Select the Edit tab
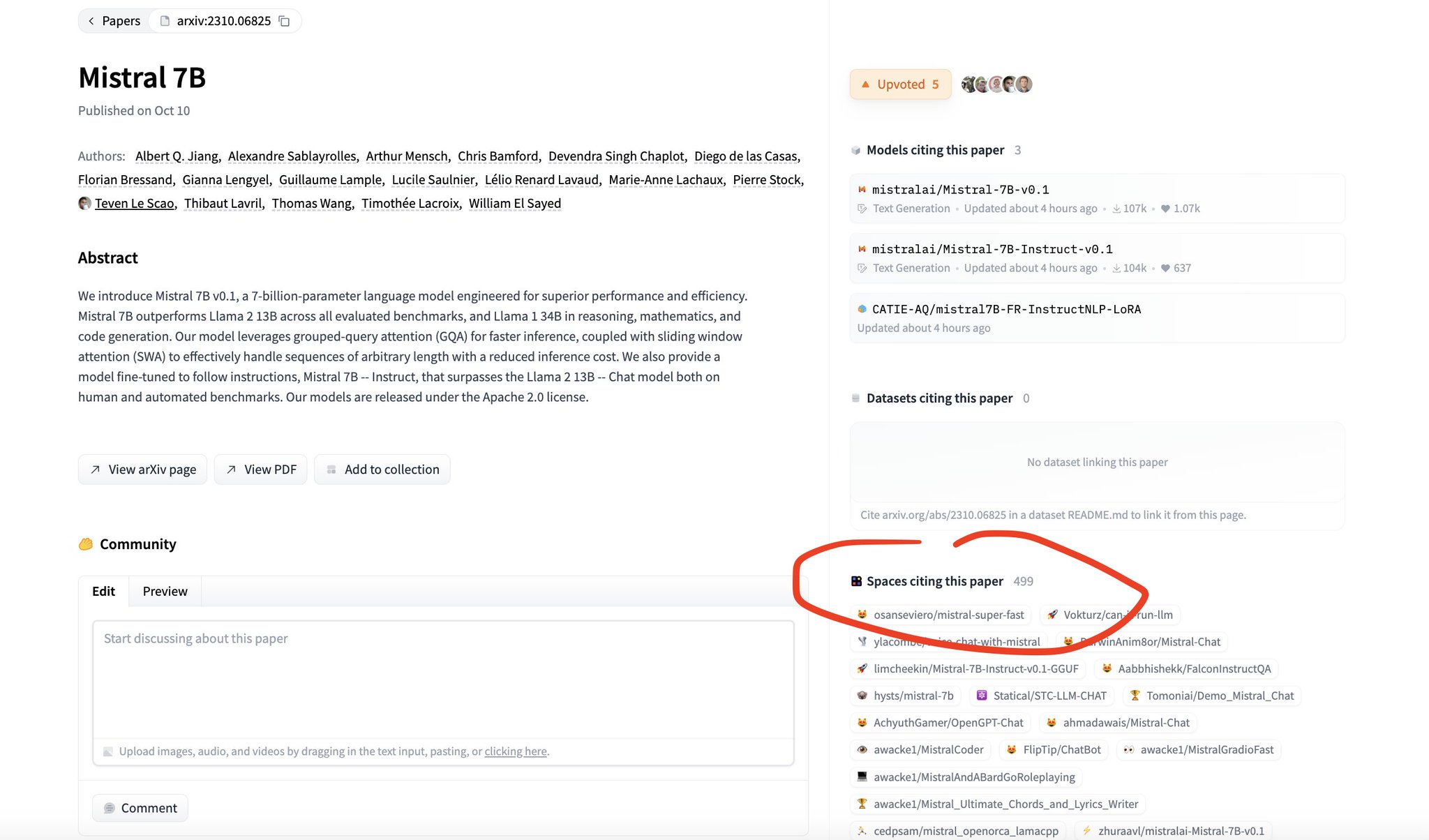This screenshot has width=1429, height=840. pyautogui.click(x=103, y=591)
